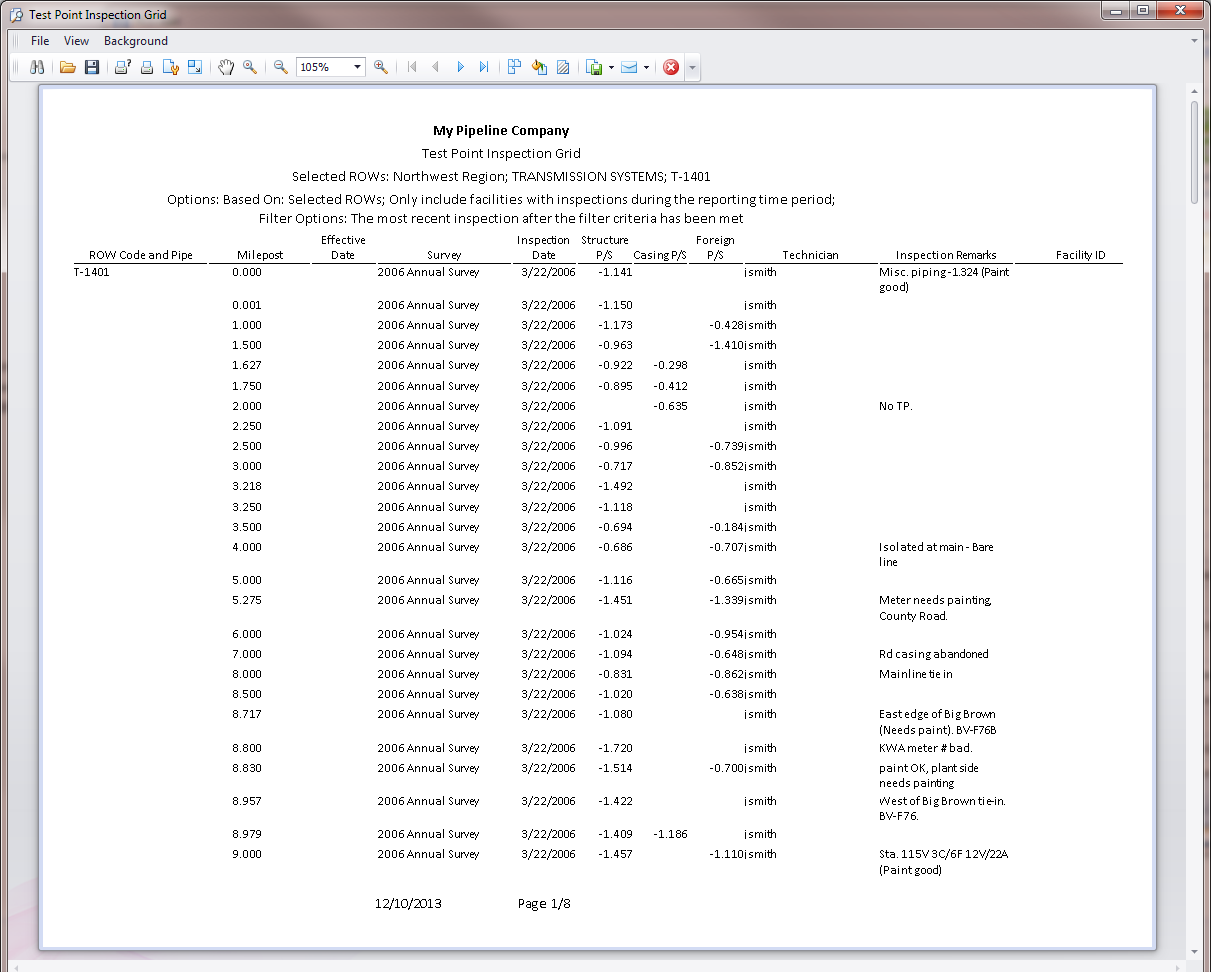This screenshot has width=1211, height=972.
Task: Open the Watermark icon in the toolbar
Action: pos(563,67)
